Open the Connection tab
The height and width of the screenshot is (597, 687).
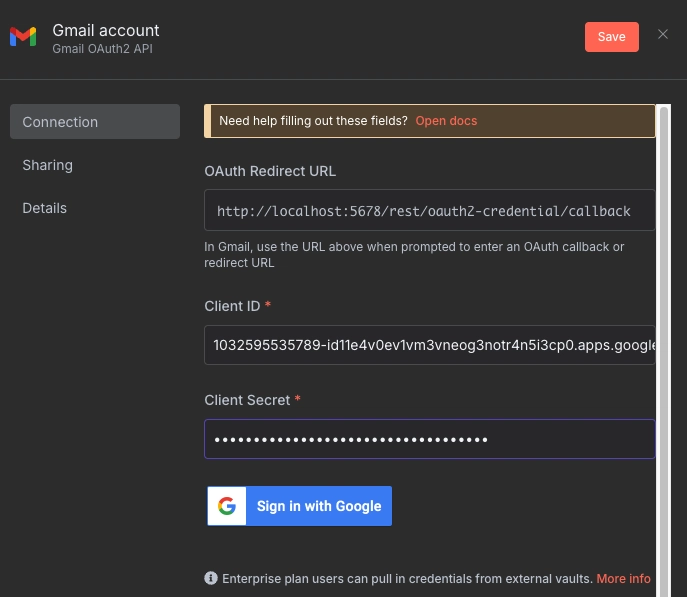95,122
